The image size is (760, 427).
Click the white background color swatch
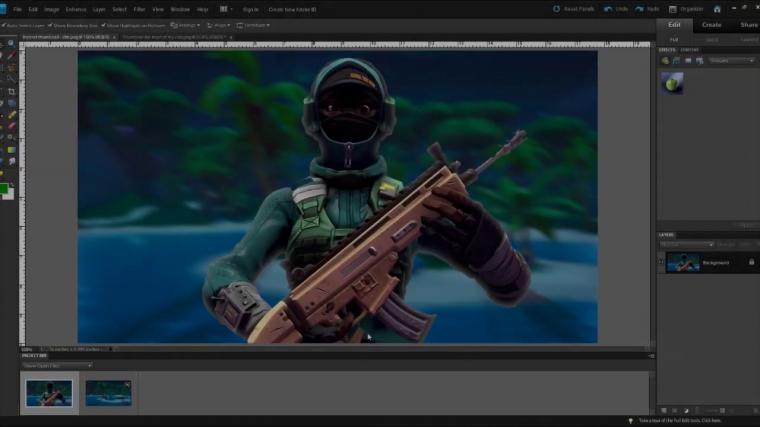[x=10, y=195]
